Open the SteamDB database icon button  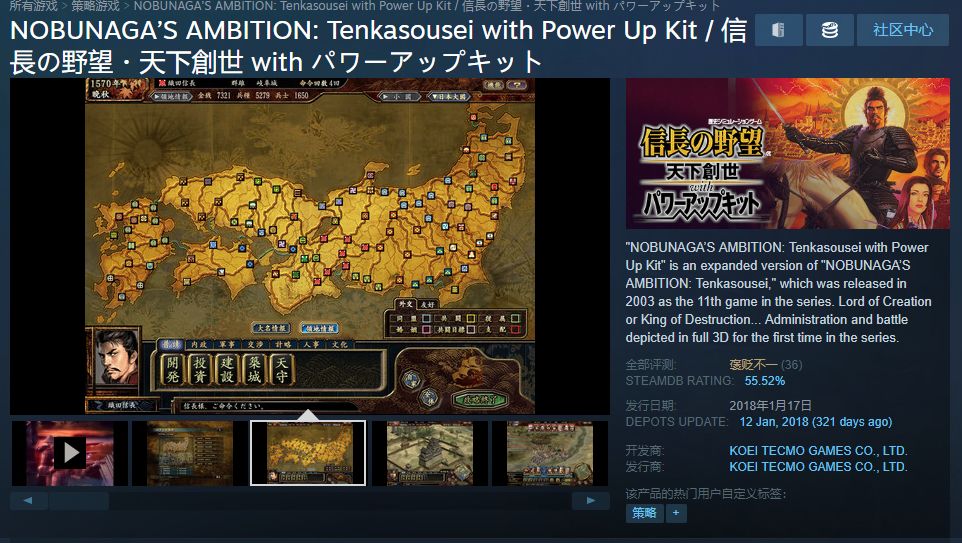[829, 30]
